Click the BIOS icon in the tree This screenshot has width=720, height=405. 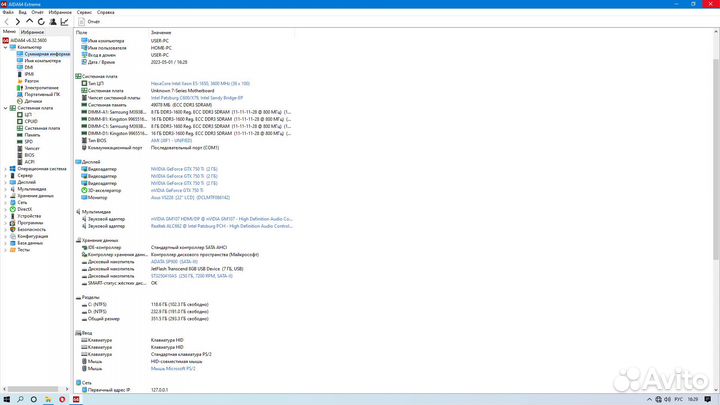pos(20,155)
